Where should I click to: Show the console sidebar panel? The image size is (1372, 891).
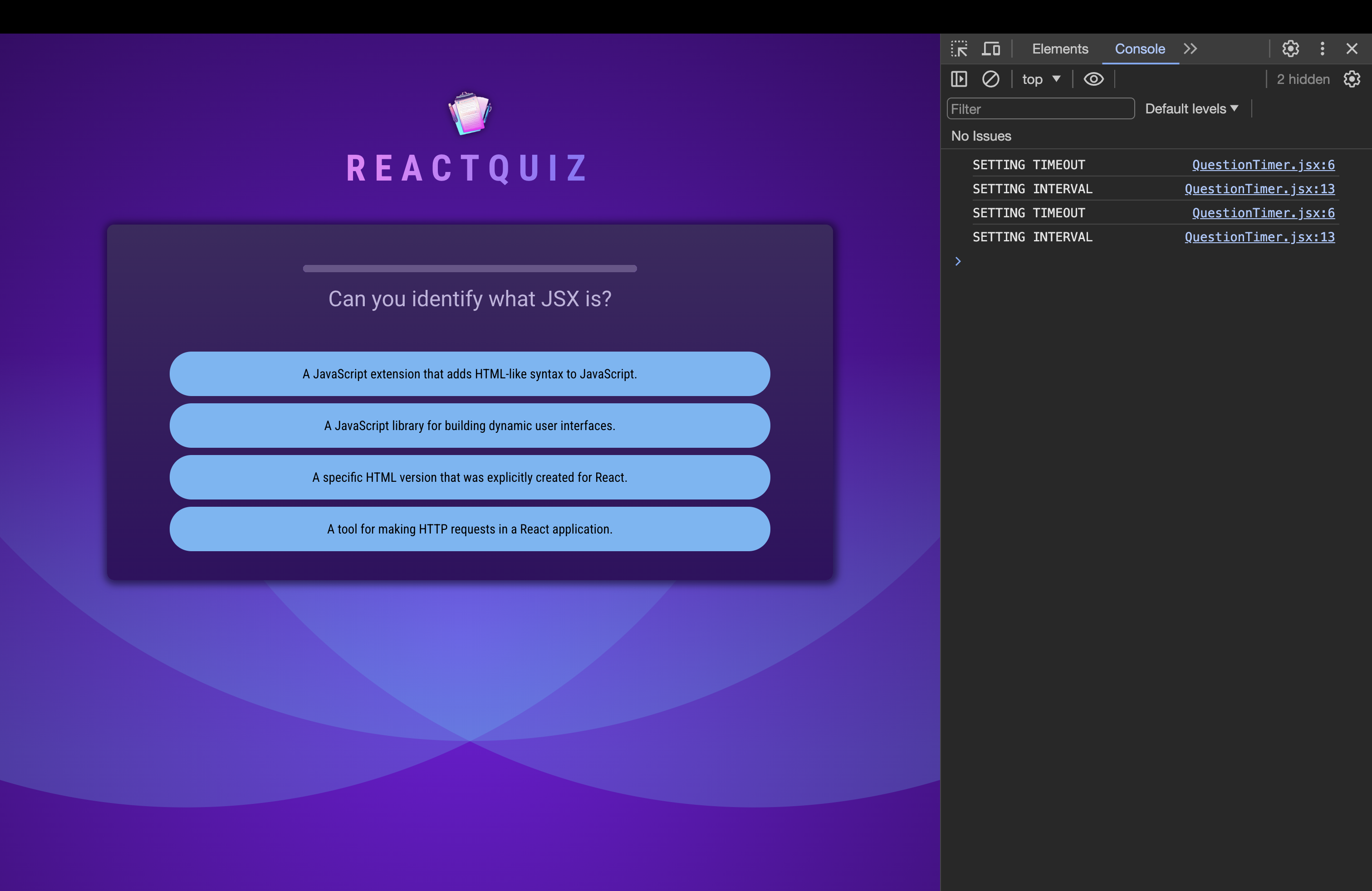[x=959, y=79]
